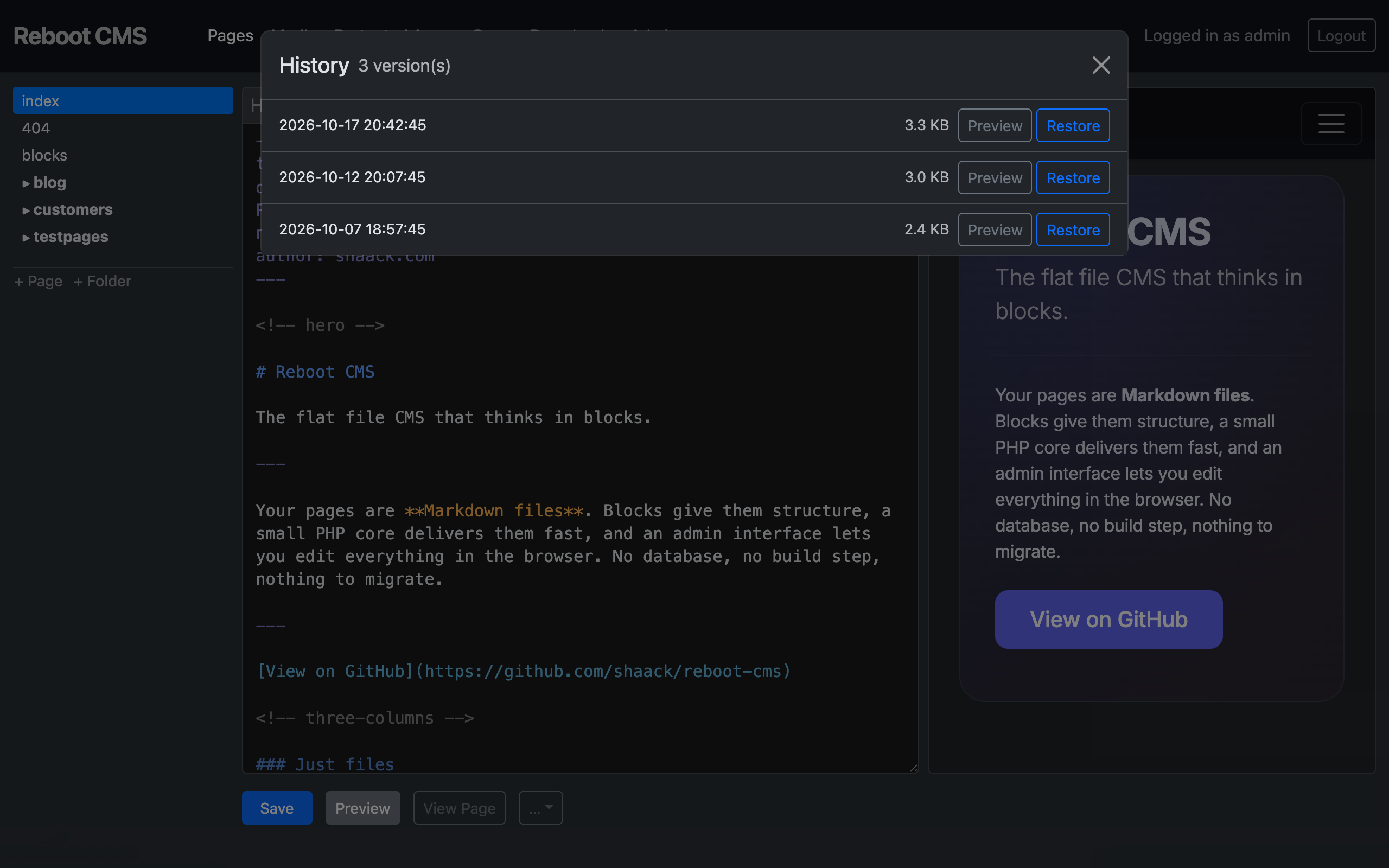Click the '<!-- three-columns -->' comment line
Screen dimensions: 1389x868
[x=365, y=718]
